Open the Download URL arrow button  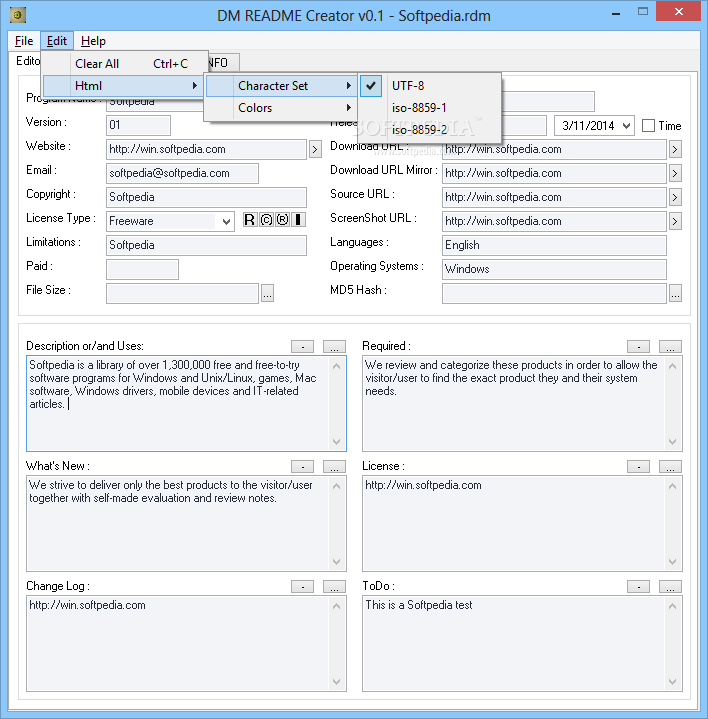click(x=675, y=149)
